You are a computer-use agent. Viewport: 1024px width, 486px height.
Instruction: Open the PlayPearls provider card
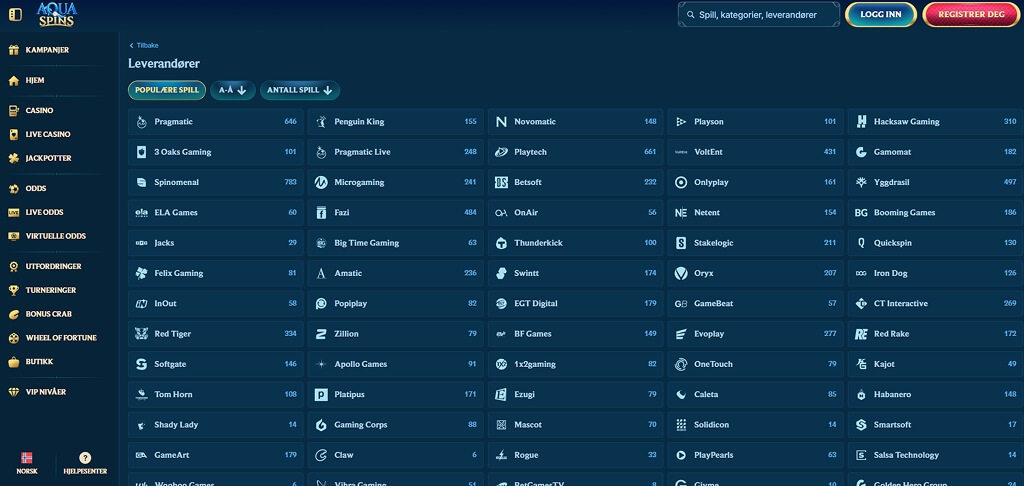click(755, 455)
